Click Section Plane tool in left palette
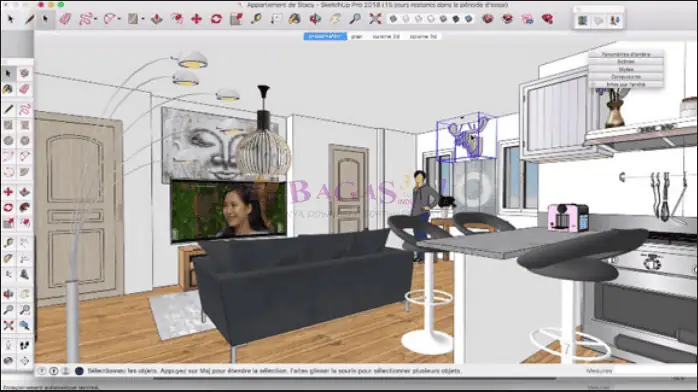Image resolution: width=698 pixels, height=392 pixels. (x=24, y=361)
